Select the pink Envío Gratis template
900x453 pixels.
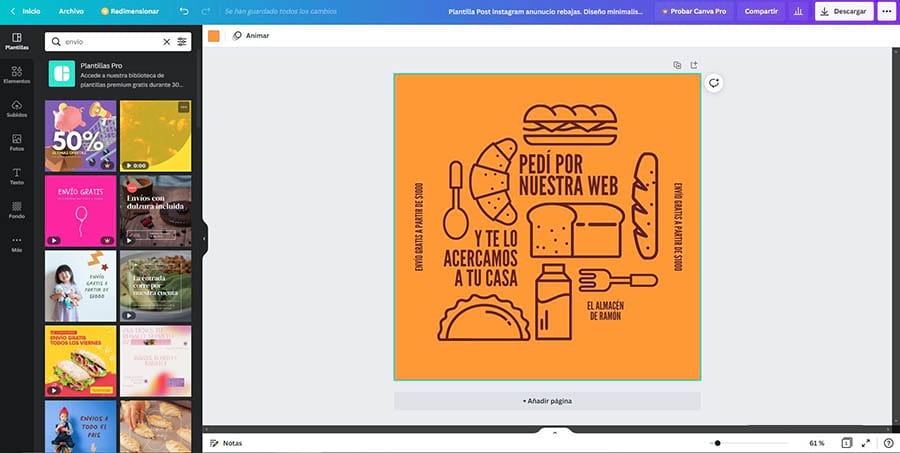80,211
